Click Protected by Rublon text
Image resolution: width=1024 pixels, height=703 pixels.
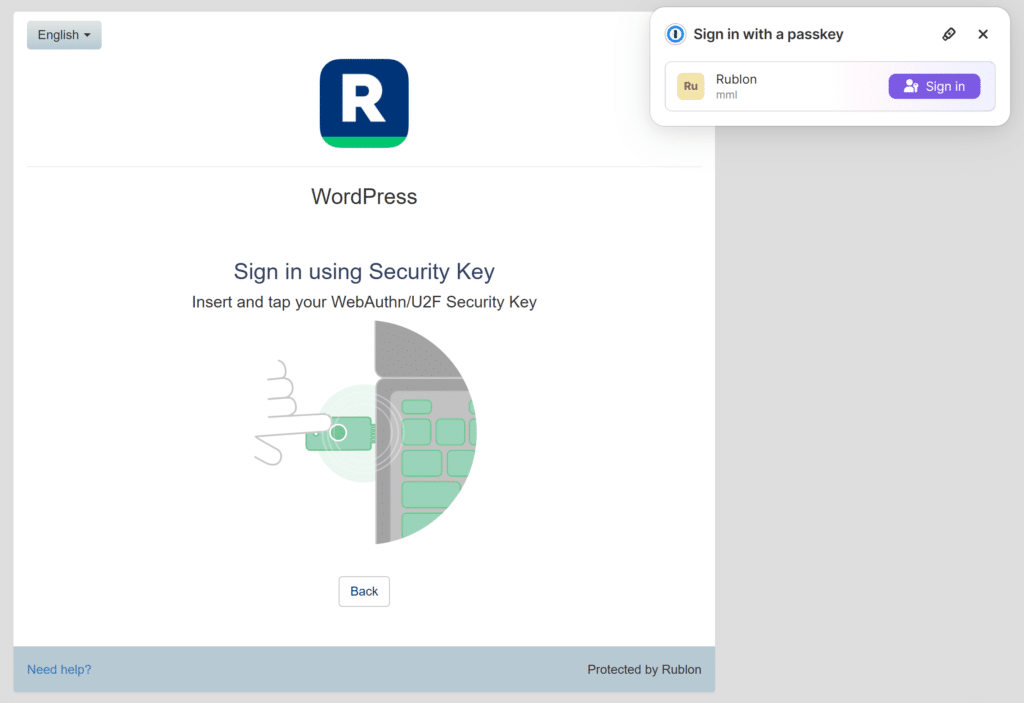[x=644, y=669]
